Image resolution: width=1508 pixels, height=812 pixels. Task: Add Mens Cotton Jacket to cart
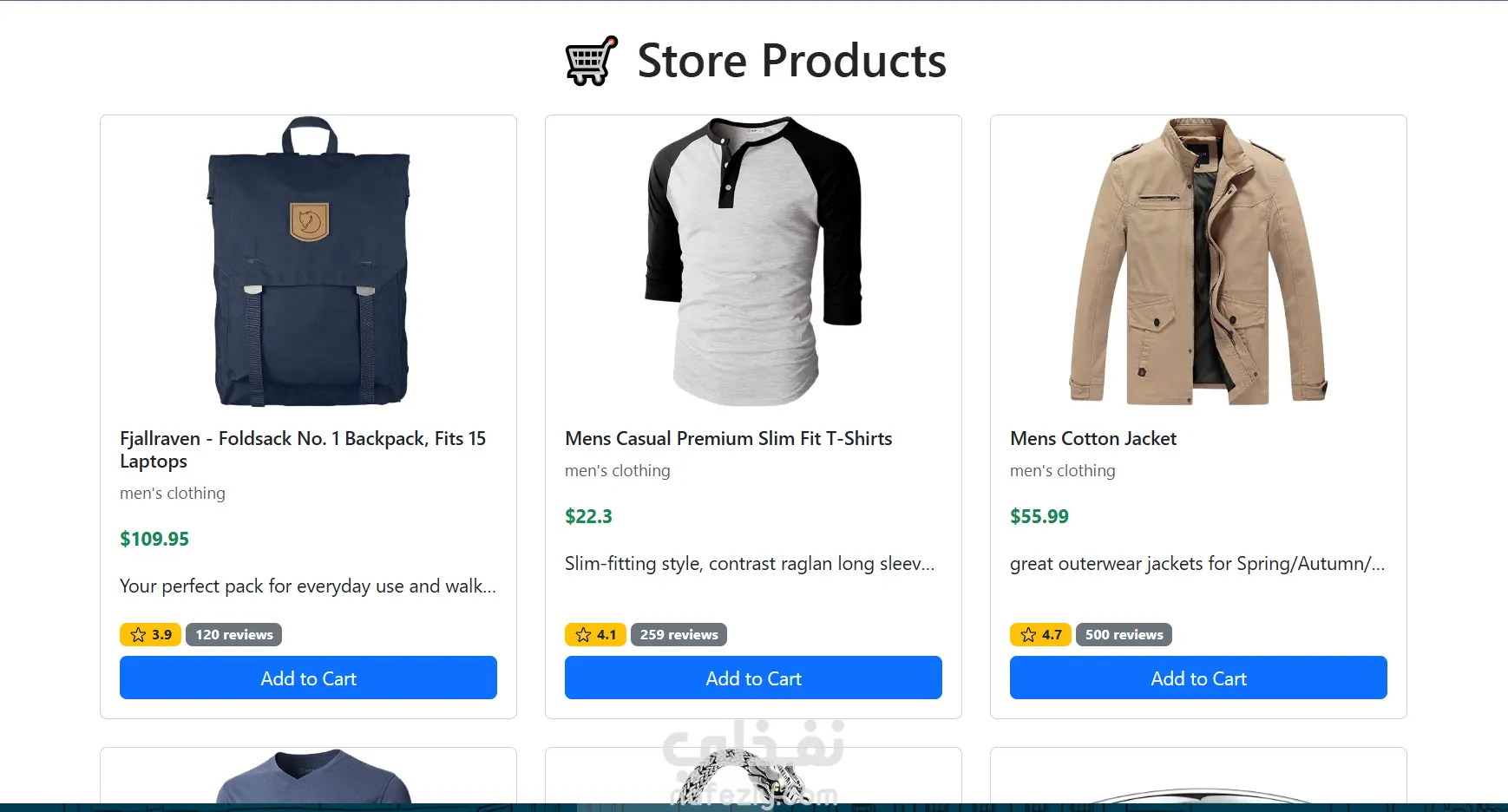[x=1198, y=678]
